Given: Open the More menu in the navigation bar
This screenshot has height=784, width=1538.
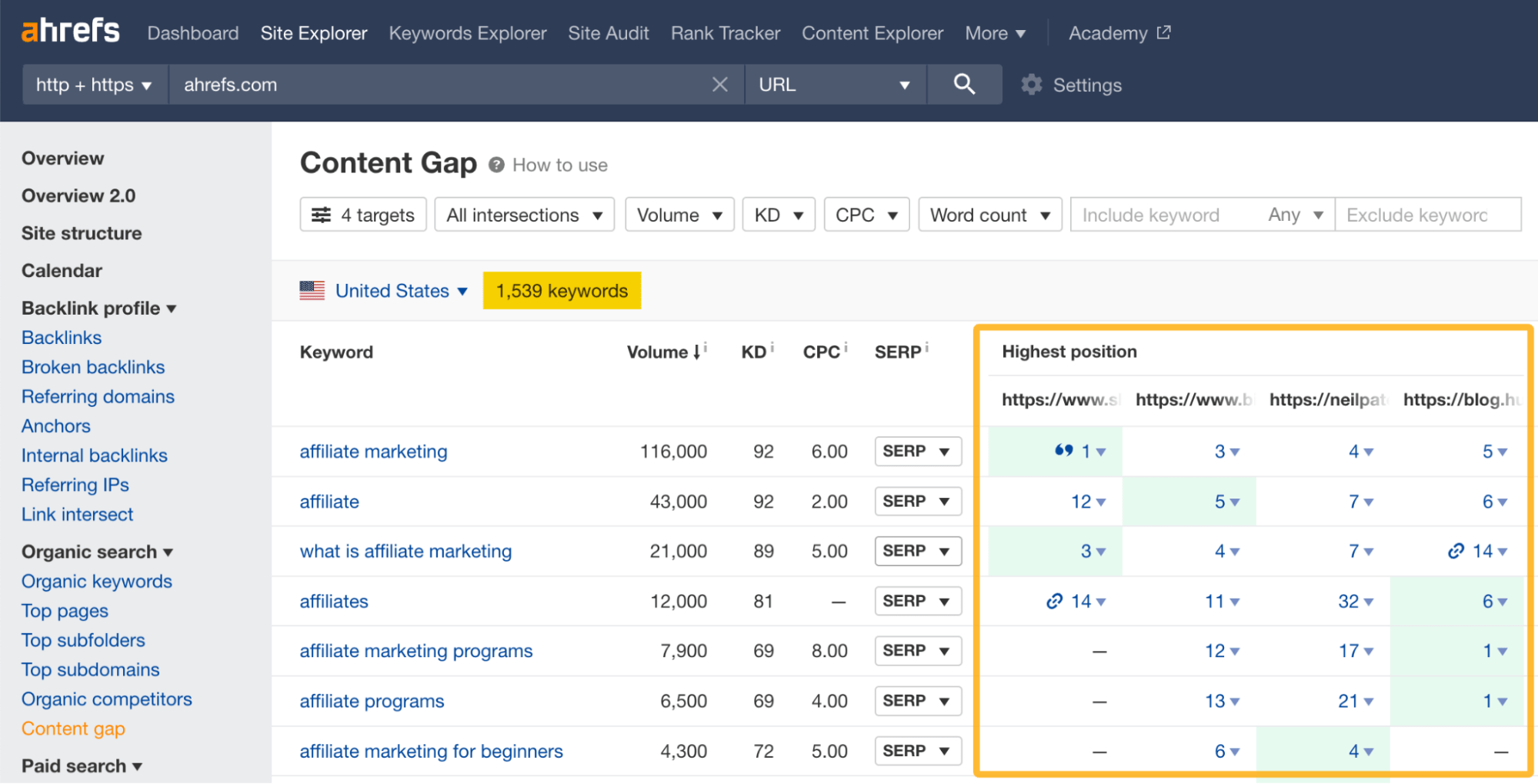Looking at the screenshot, I should click(995, 33).
